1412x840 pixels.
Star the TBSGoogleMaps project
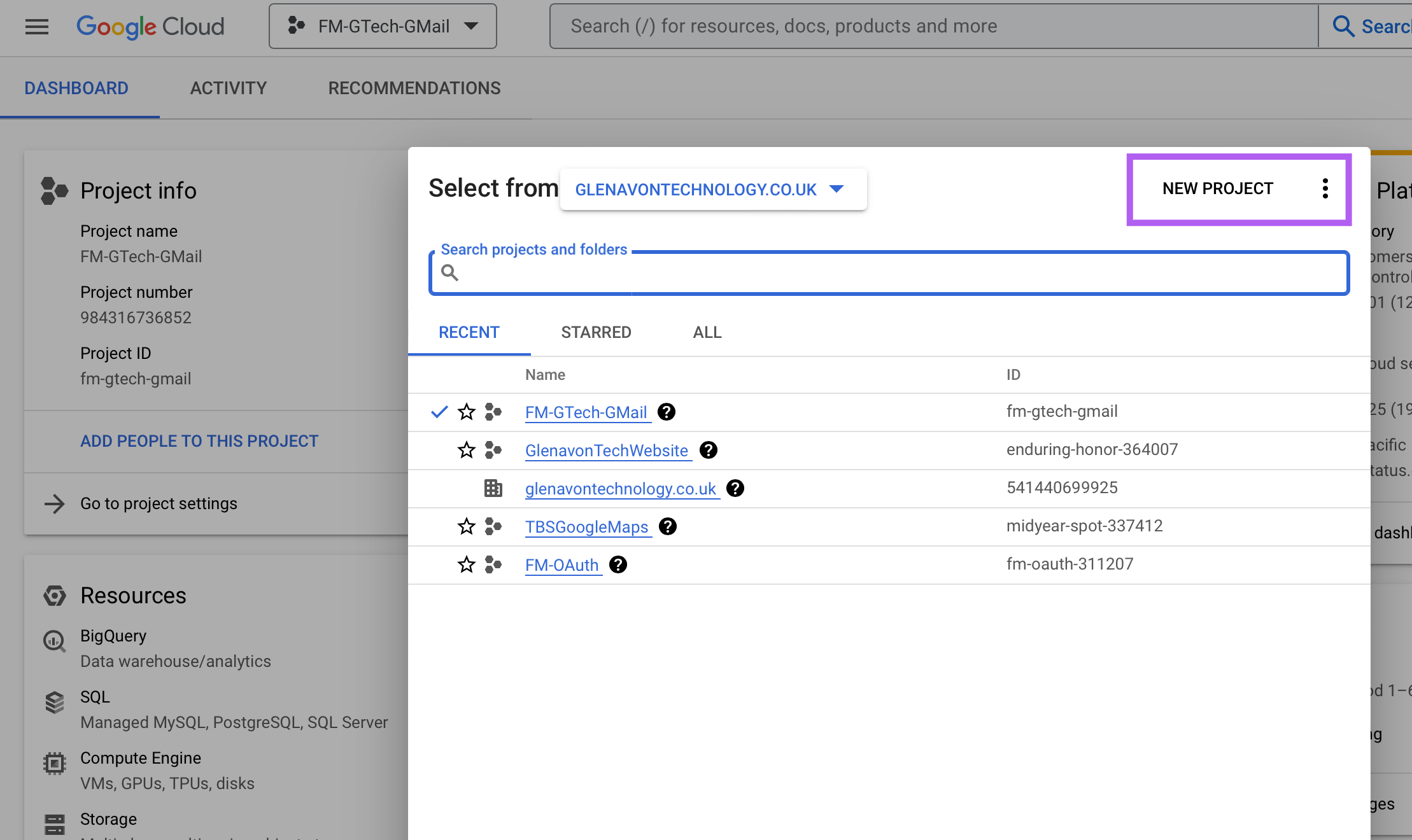click(467, 526)
